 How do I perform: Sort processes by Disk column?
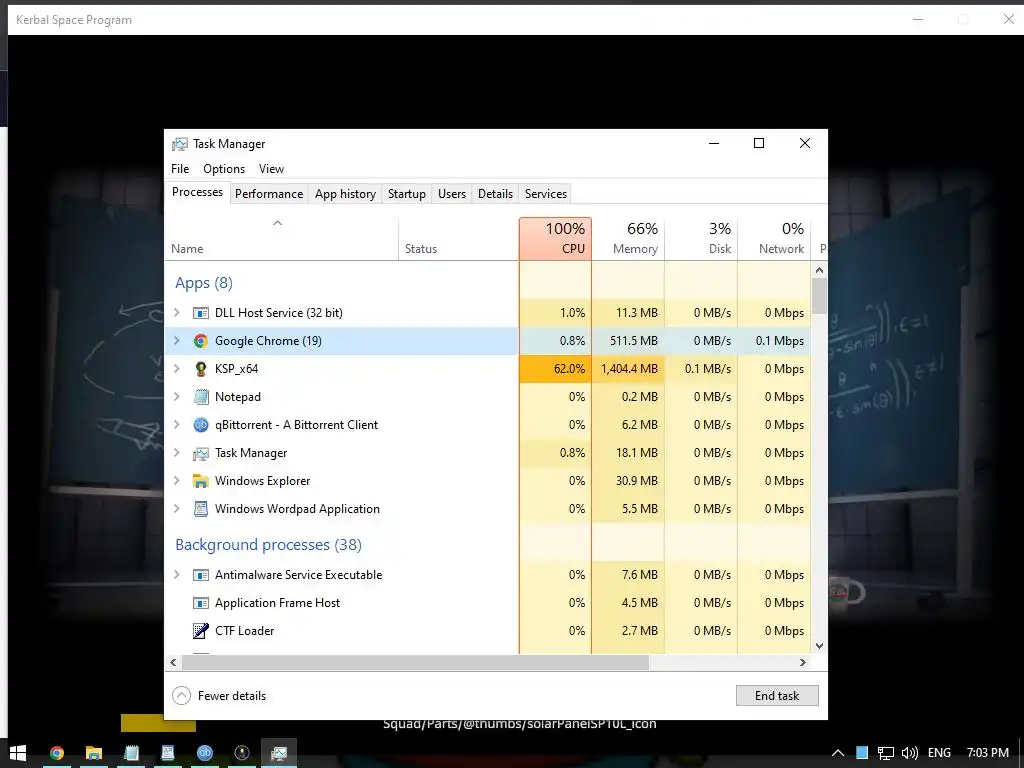[701, 239]
